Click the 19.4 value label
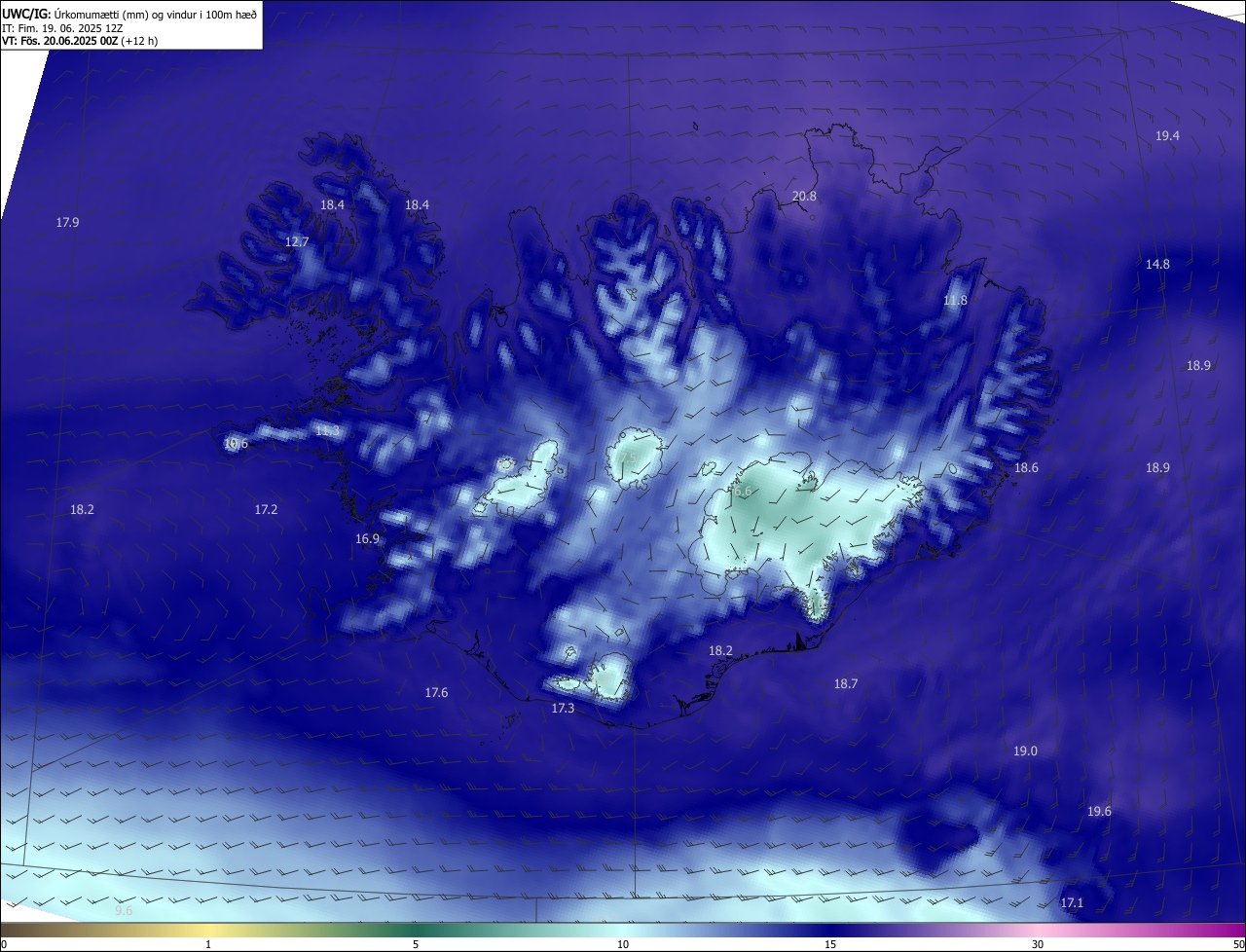Viewport: 1246px width, 952px height. pyautogui.click(x=1167, y=136)
